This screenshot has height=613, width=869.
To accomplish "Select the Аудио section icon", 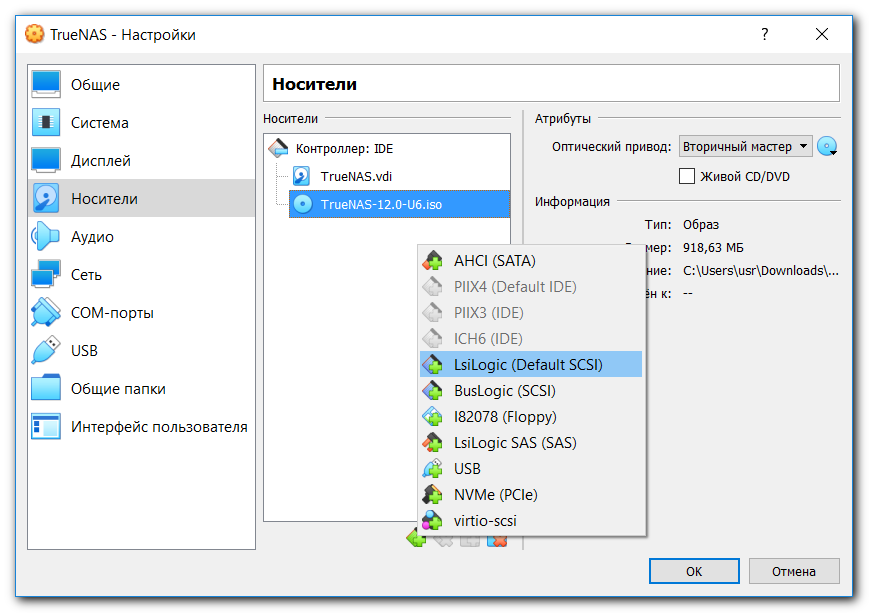I will 46,237.
